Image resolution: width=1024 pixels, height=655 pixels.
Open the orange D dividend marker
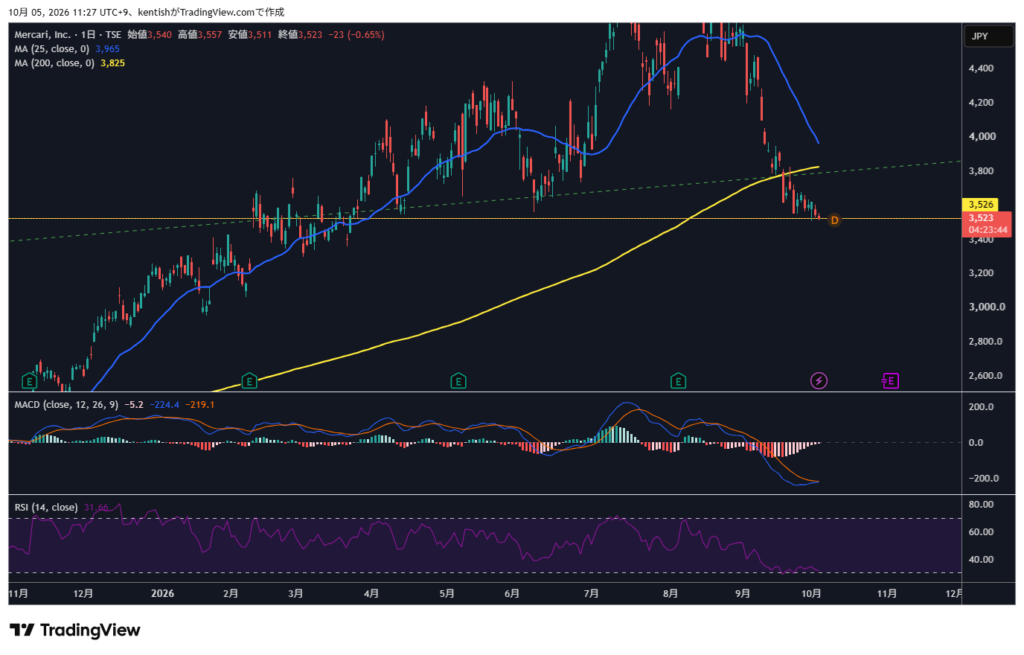click(x=834, y=221)
